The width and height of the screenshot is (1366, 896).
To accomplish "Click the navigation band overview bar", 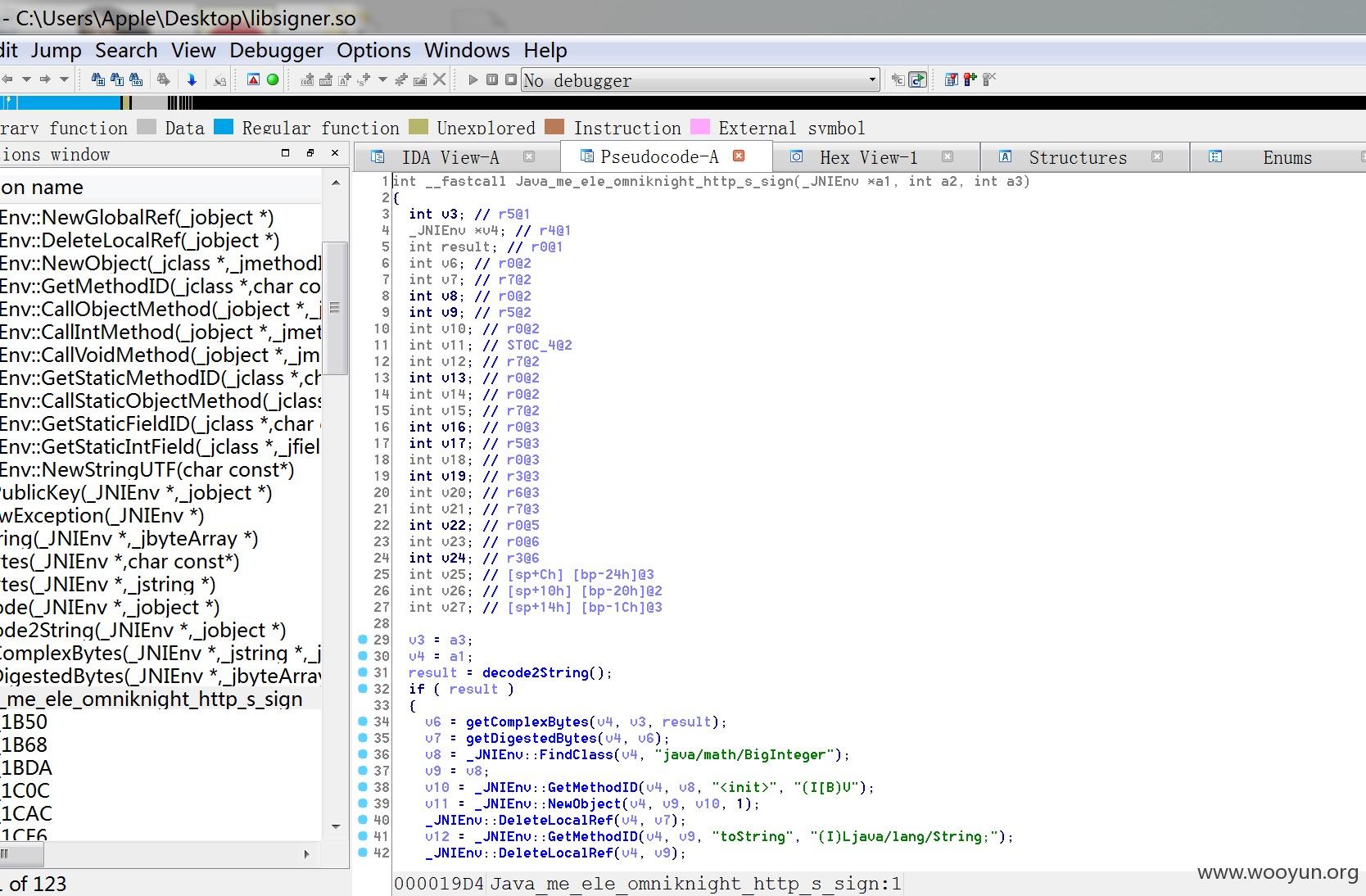I will point(683,102).
